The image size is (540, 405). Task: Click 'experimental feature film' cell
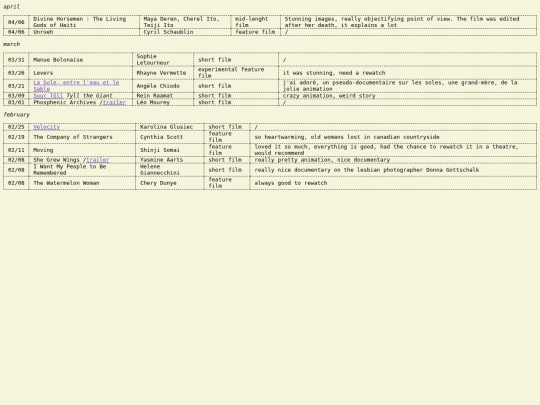click(236, 73)
